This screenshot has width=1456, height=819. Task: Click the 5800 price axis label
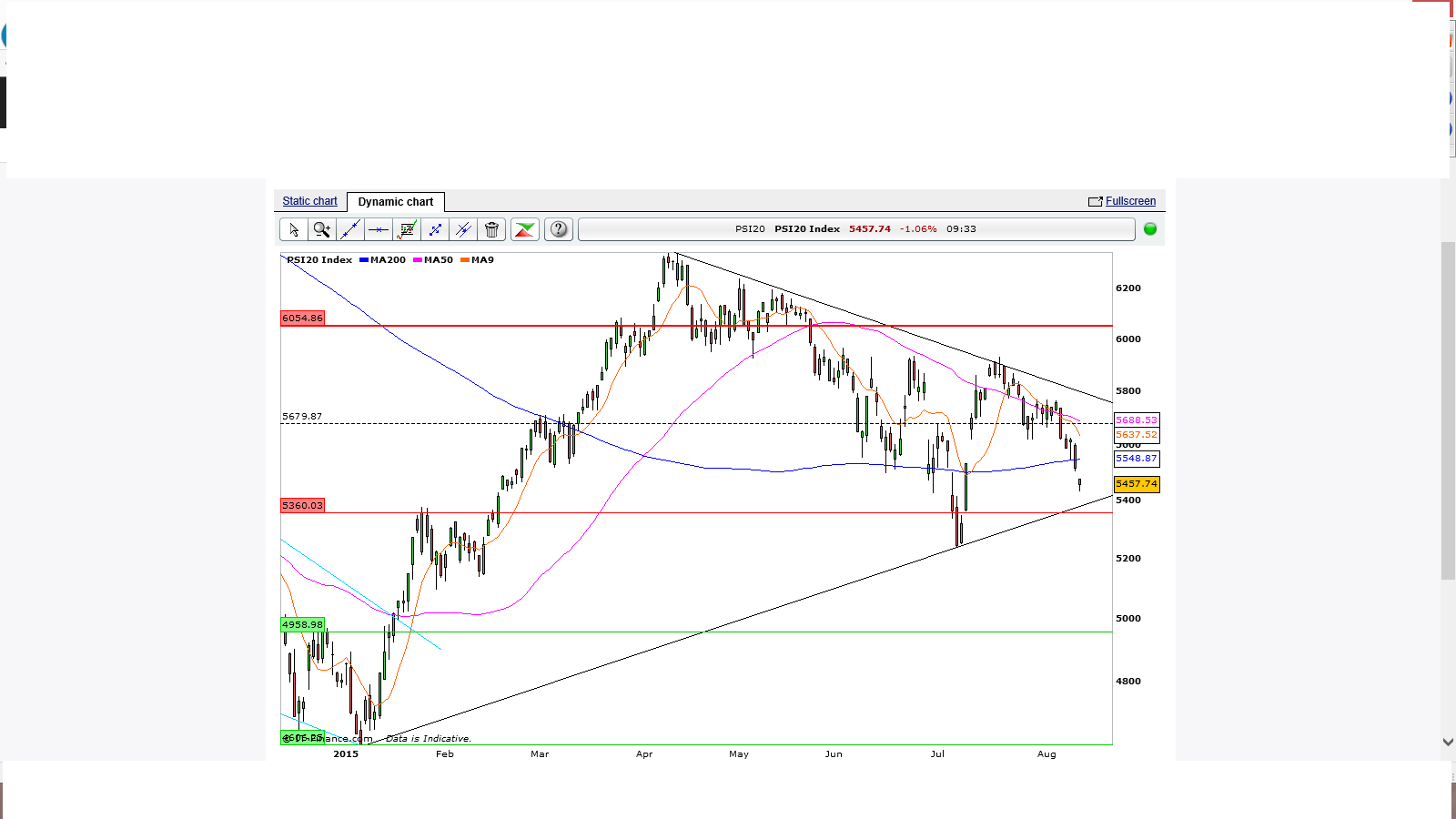(1128, 391)
